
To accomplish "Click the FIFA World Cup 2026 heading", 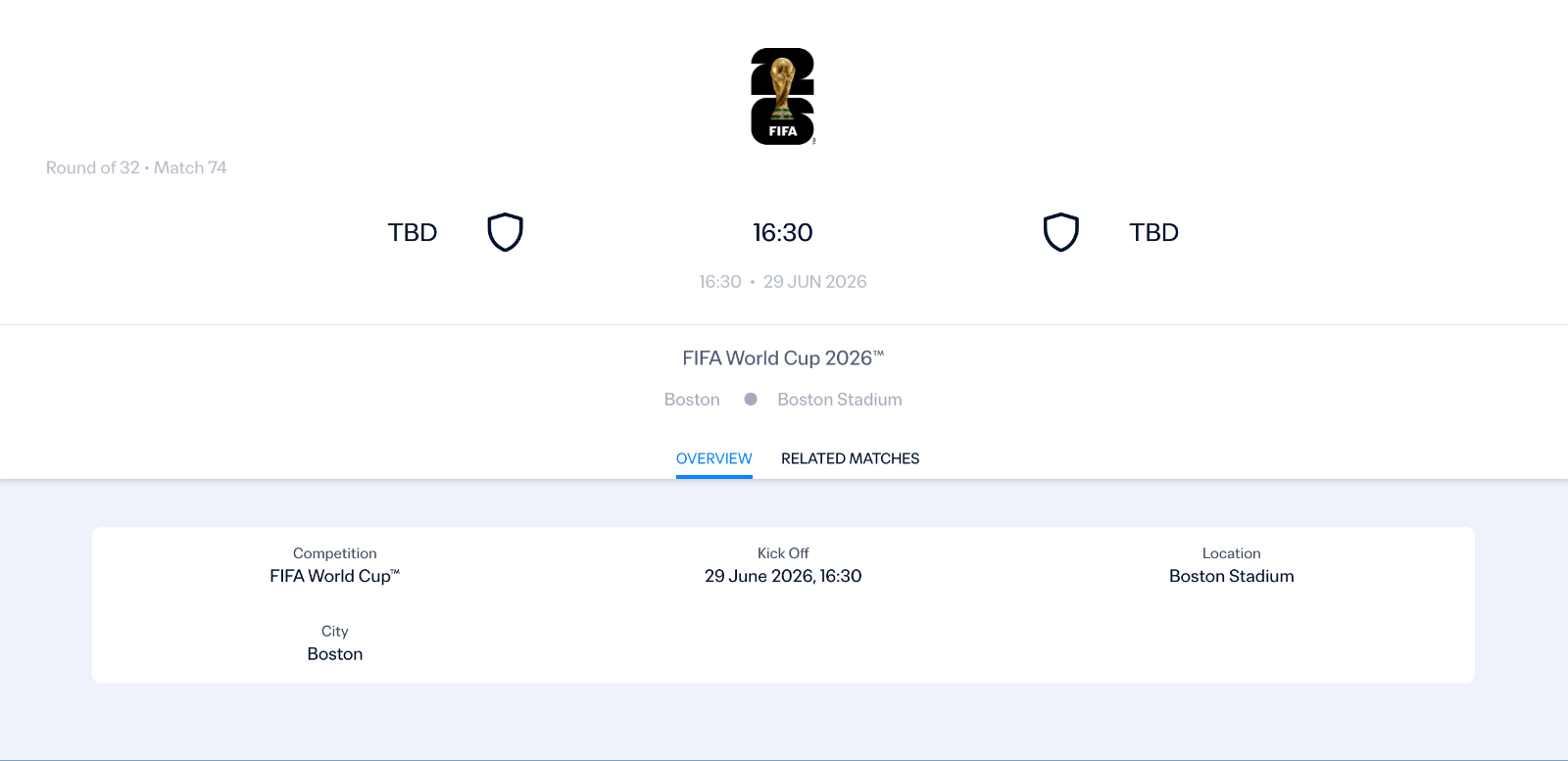I will coord(783,357).
